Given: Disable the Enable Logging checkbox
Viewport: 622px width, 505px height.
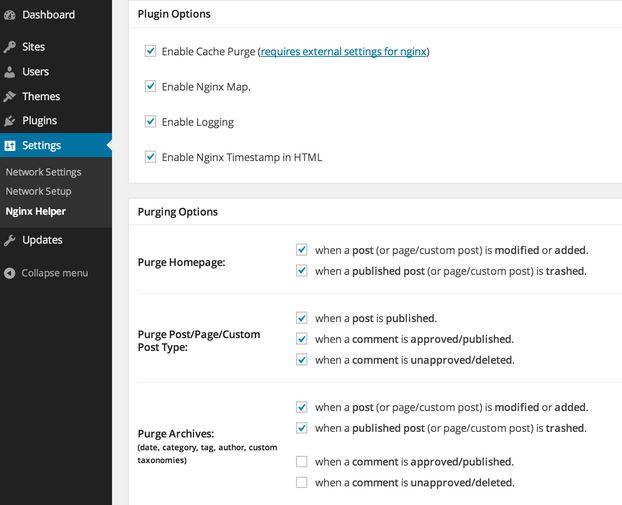Looking at the screenshot, I should pos(150,121).
